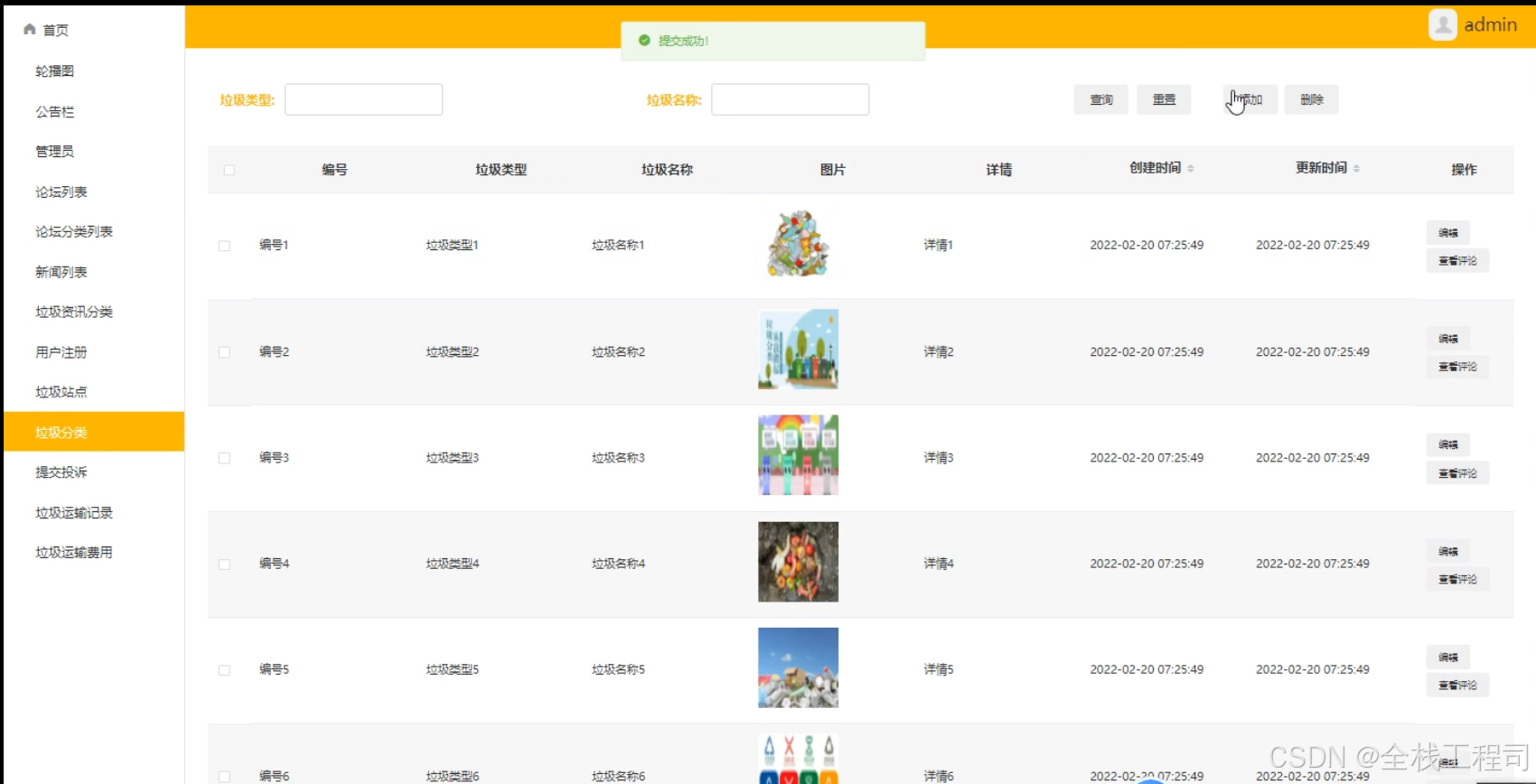Click 查看评论 button for row 编号1
The height and width of the screenshot is (784, 1536).
[1457, 260]
